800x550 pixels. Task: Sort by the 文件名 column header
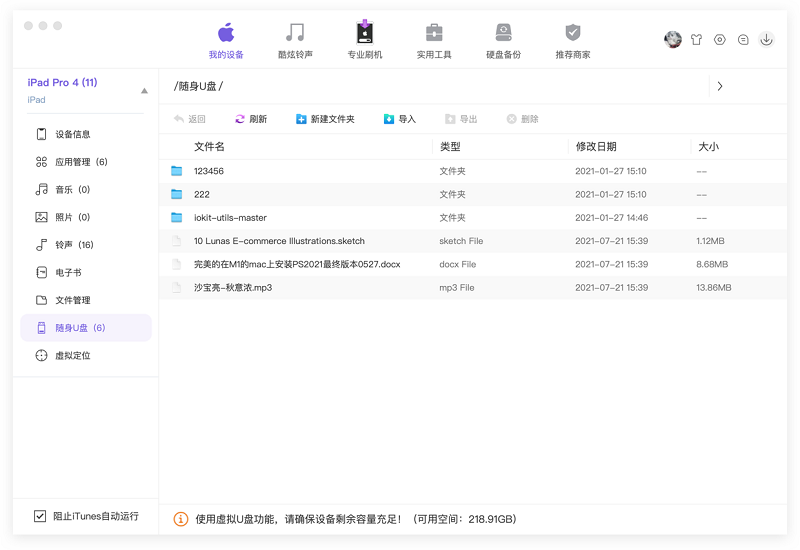point(209,146)
